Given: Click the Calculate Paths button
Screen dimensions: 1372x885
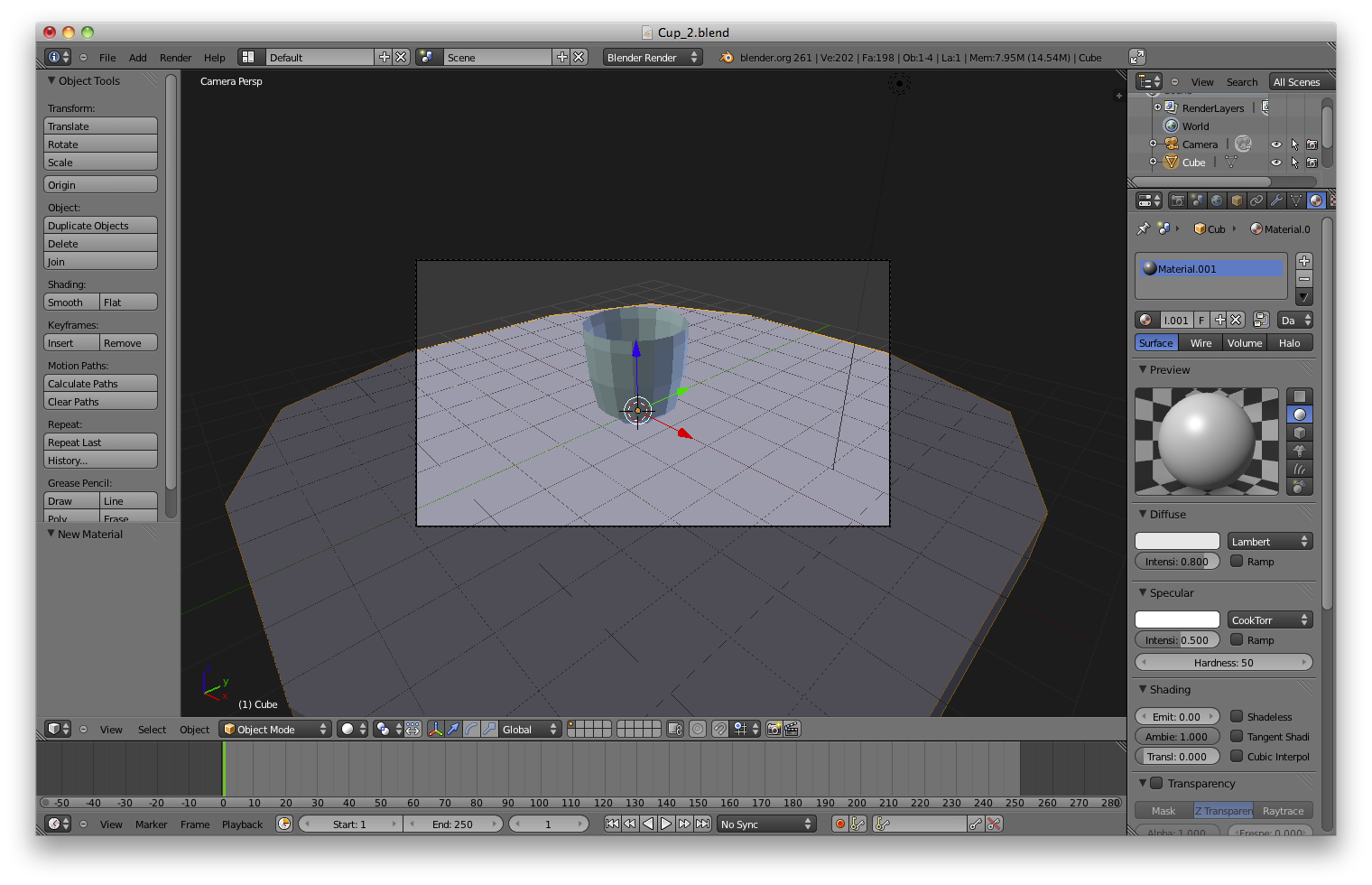Looking at the screenshot, I should (x=100, y=384).
